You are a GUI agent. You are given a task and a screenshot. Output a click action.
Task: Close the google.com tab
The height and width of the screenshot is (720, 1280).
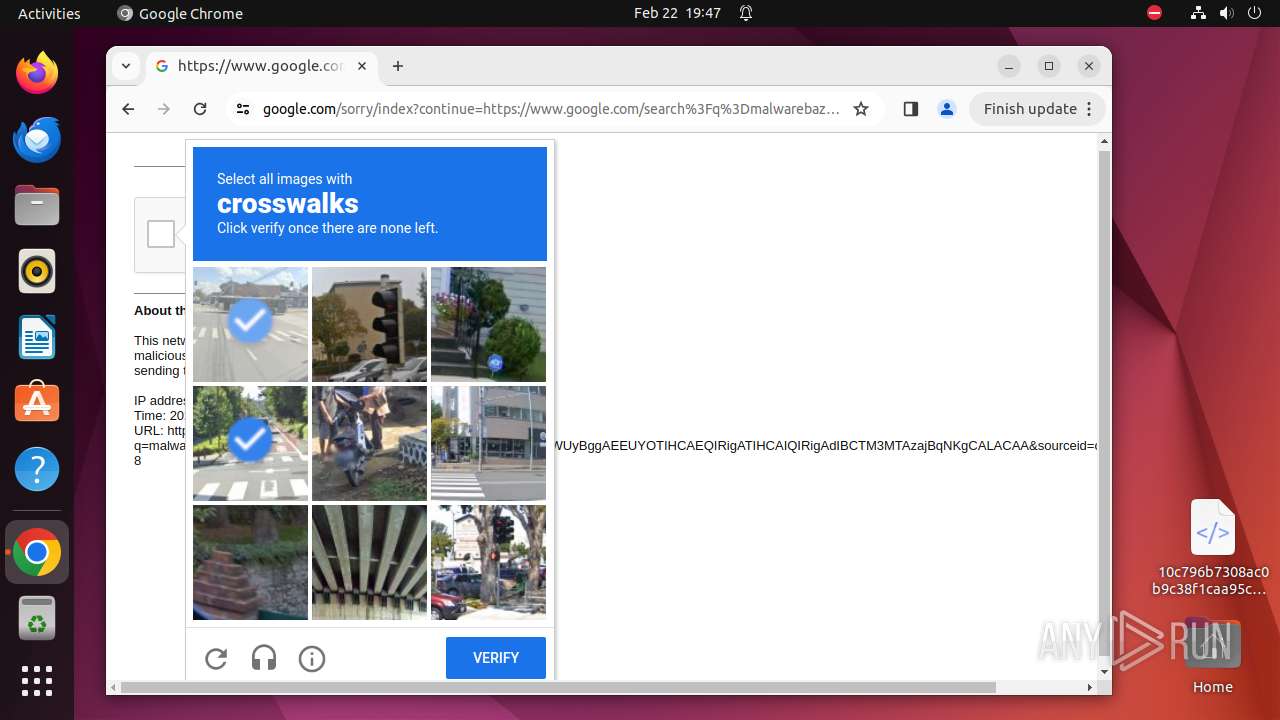(362, 66)
